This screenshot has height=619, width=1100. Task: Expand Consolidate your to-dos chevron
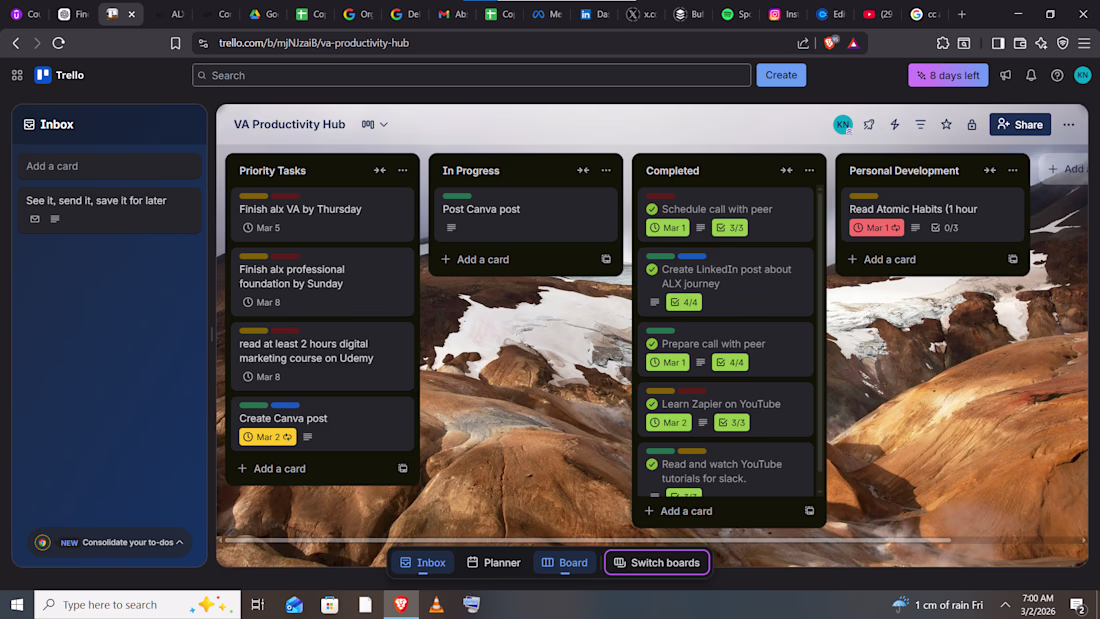click(180, 543)
